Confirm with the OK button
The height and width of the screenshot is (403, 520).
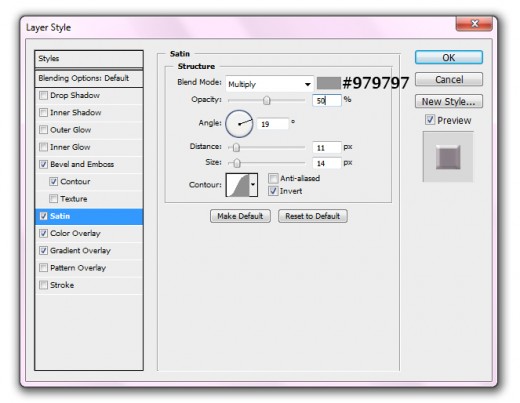(x=449, y=57)
